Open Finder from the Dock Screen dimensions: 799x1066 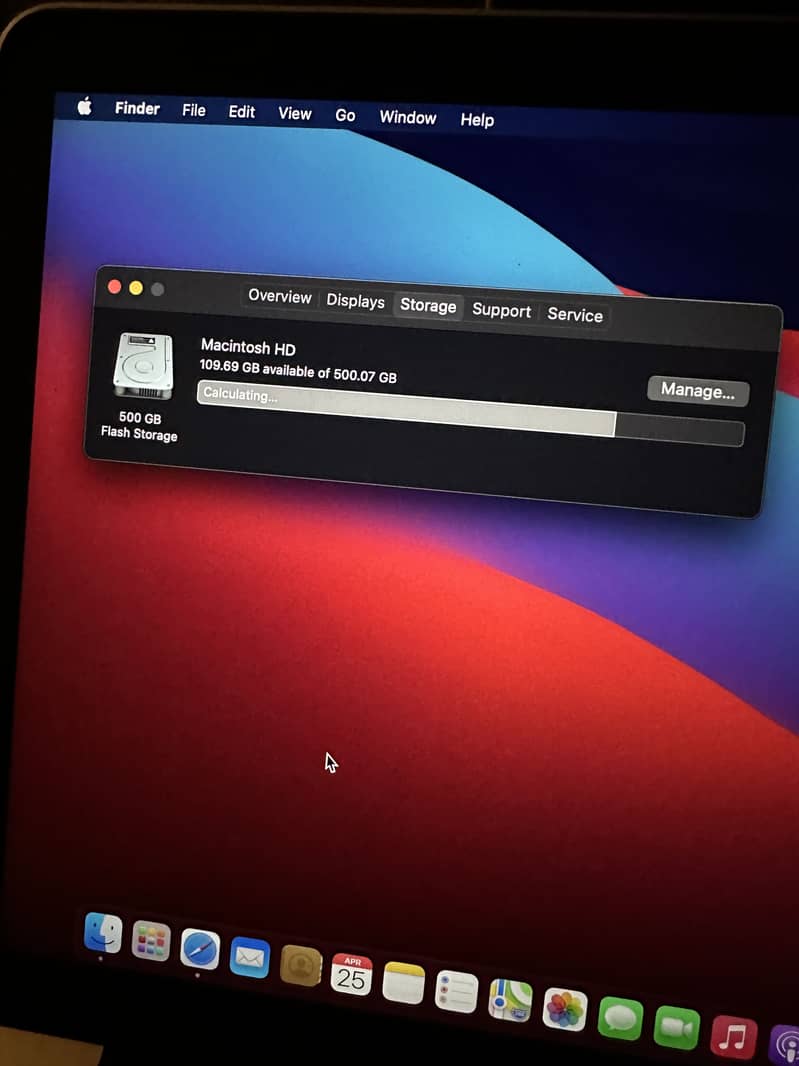103,933
